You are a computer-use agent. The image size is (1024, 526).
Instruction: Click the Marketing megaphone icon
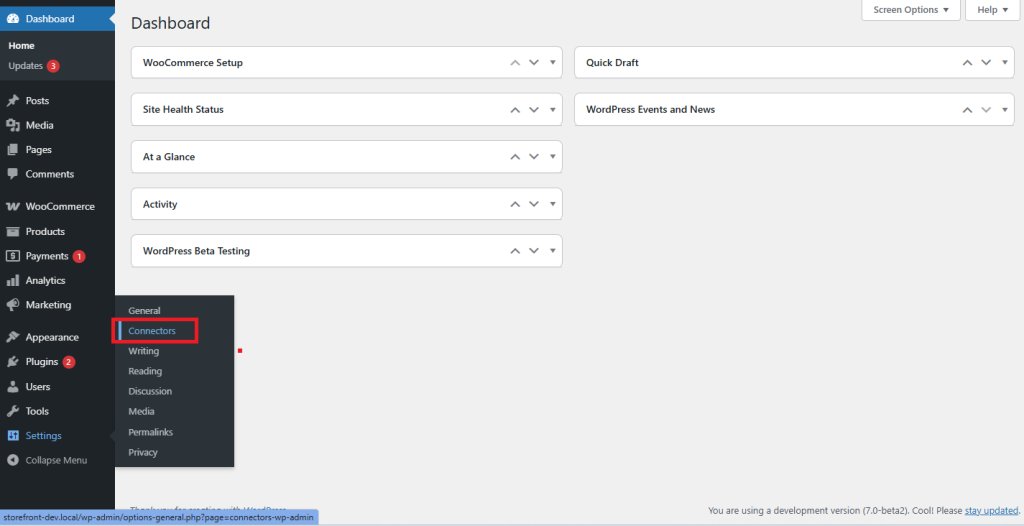(x=13, y=305)
